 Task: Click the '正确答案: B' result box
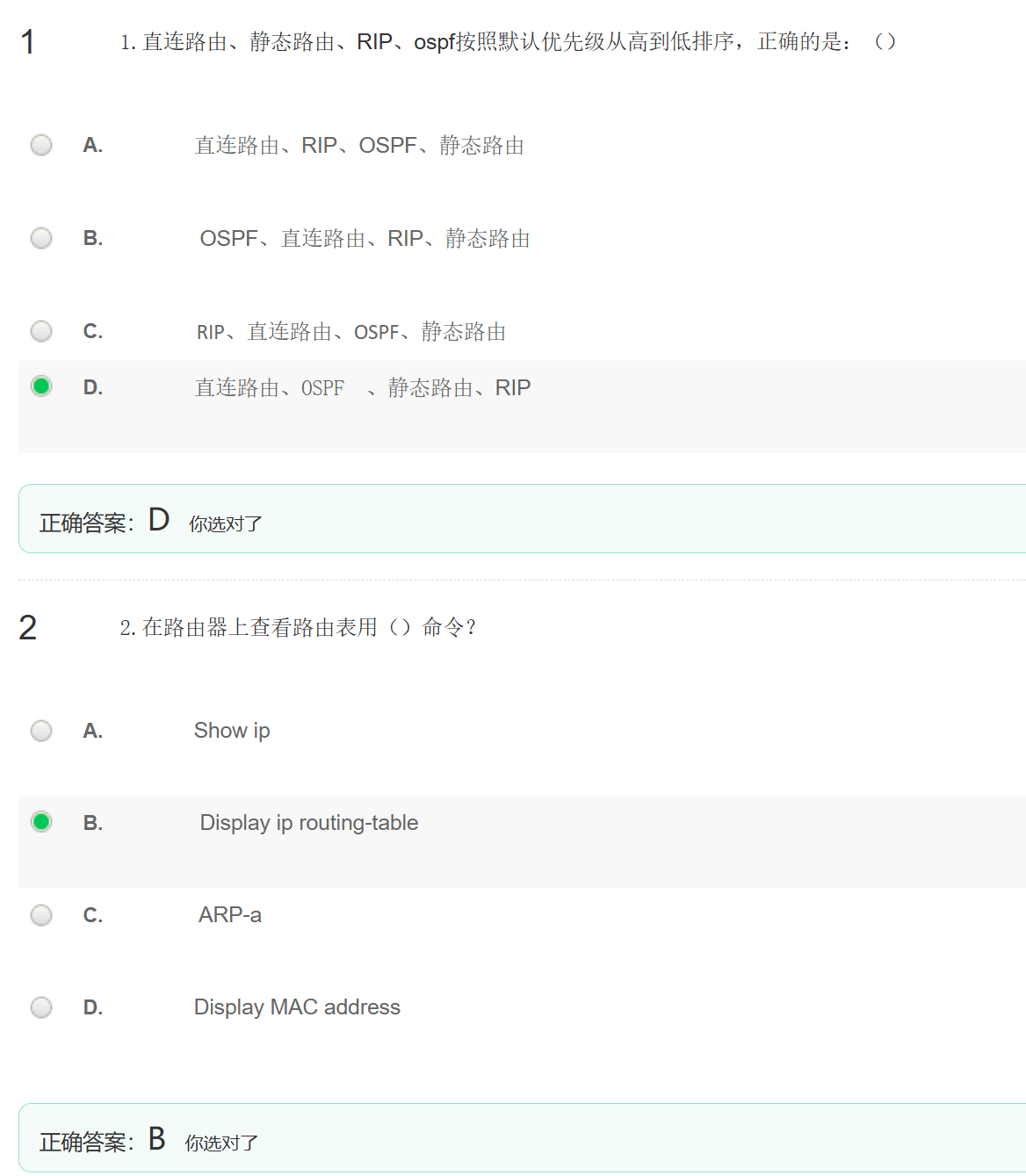[x=522, y=1138]
